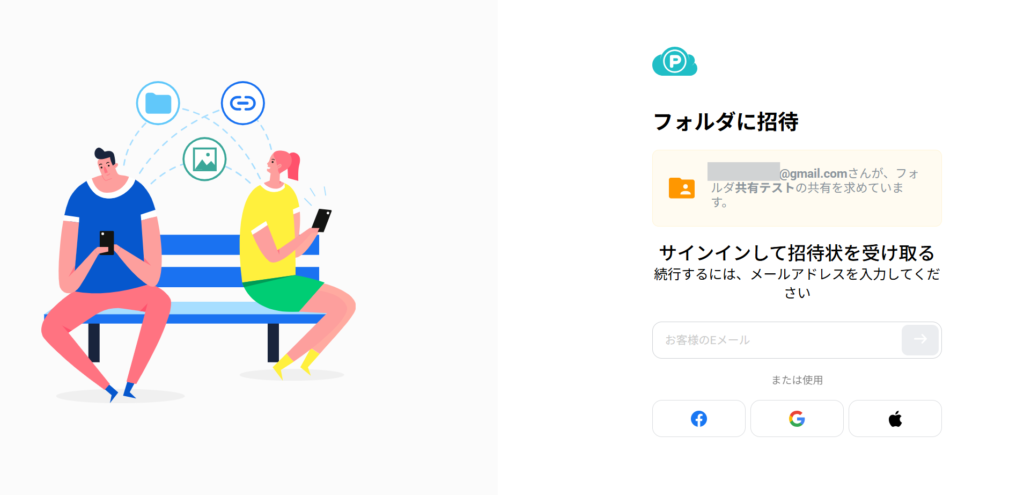Click the @gmail.com sender address
Screen dimensions: 1024x495
point(813,173)
